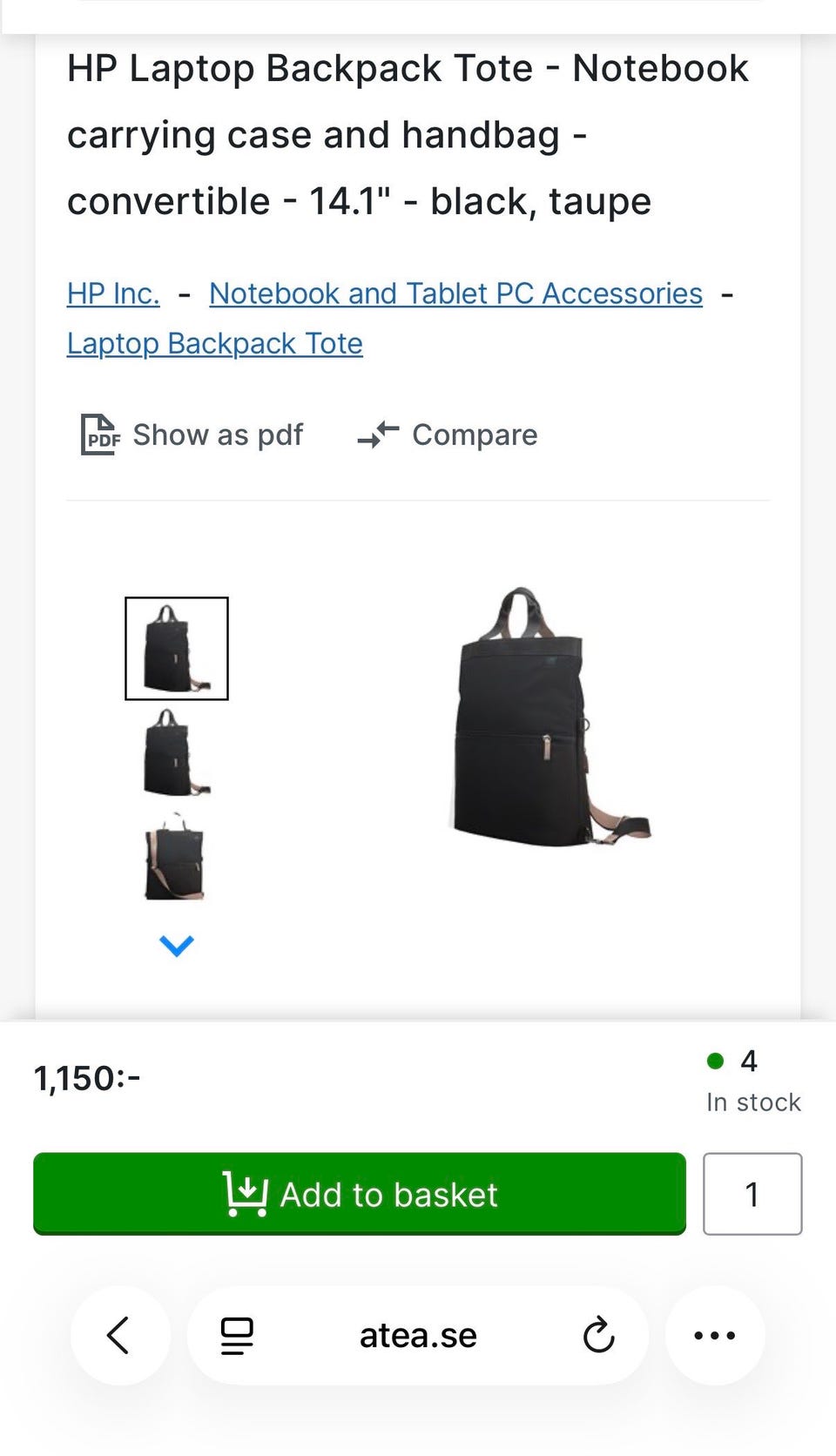Open the three-dot browser menu
836x1456 pixels.
pos(715,1335)
